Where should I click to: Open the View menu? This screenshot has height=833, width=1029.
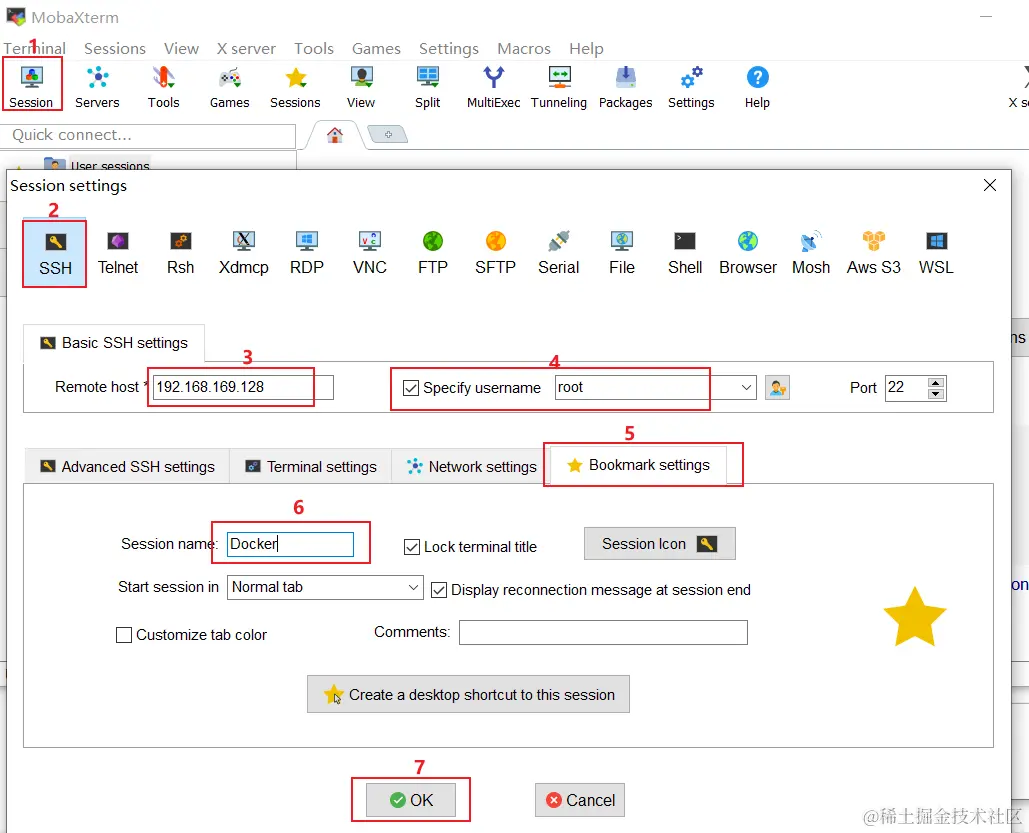click(181, 49)
